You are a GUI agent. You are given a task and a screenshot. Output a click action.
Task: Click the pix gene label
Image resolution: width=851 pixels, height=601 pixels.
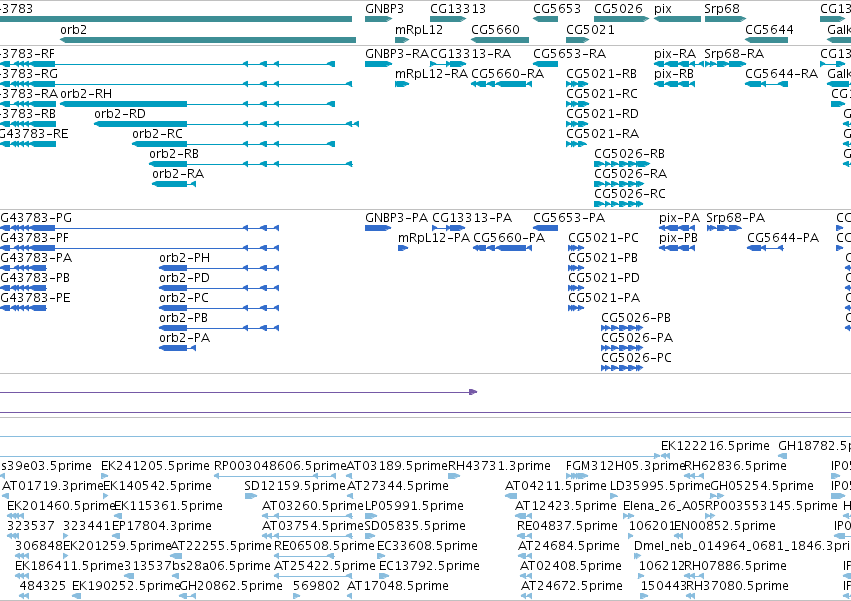(x=663, y=9)
